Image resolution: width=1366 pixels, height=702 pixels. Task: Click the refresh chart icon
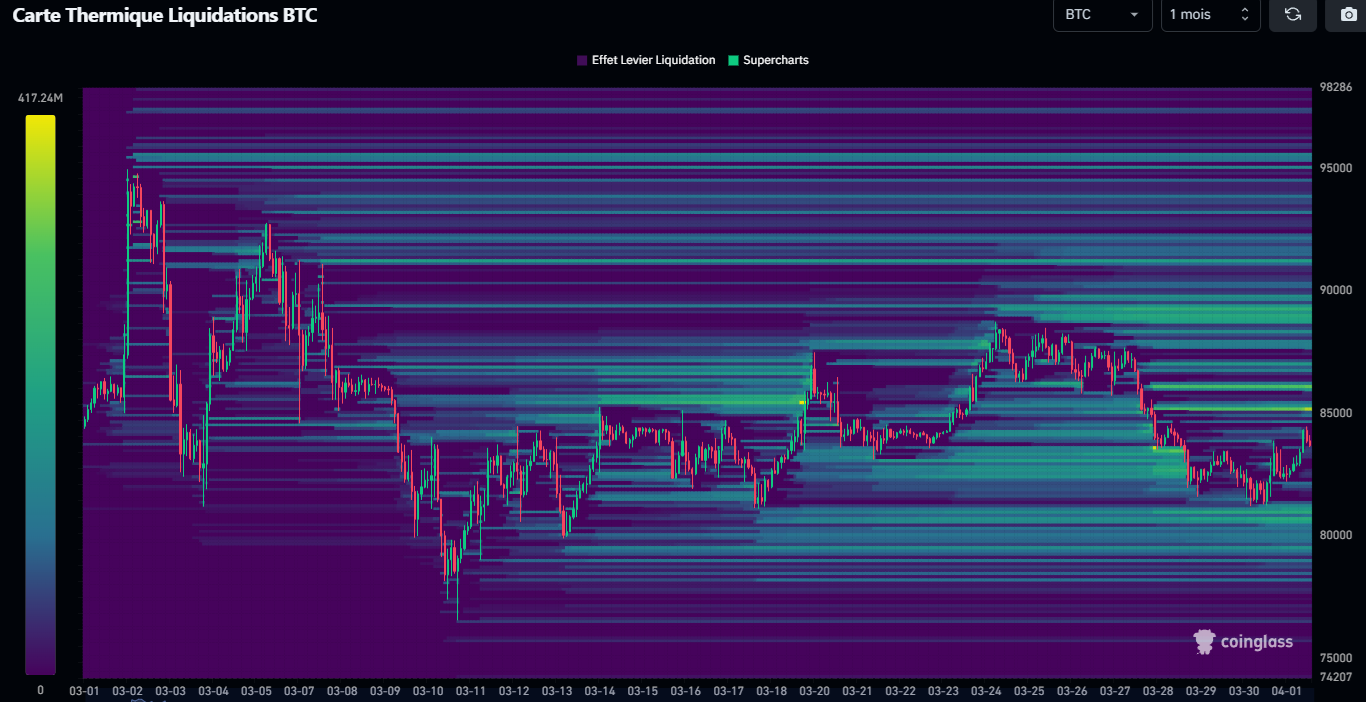tap(1292, 15)
